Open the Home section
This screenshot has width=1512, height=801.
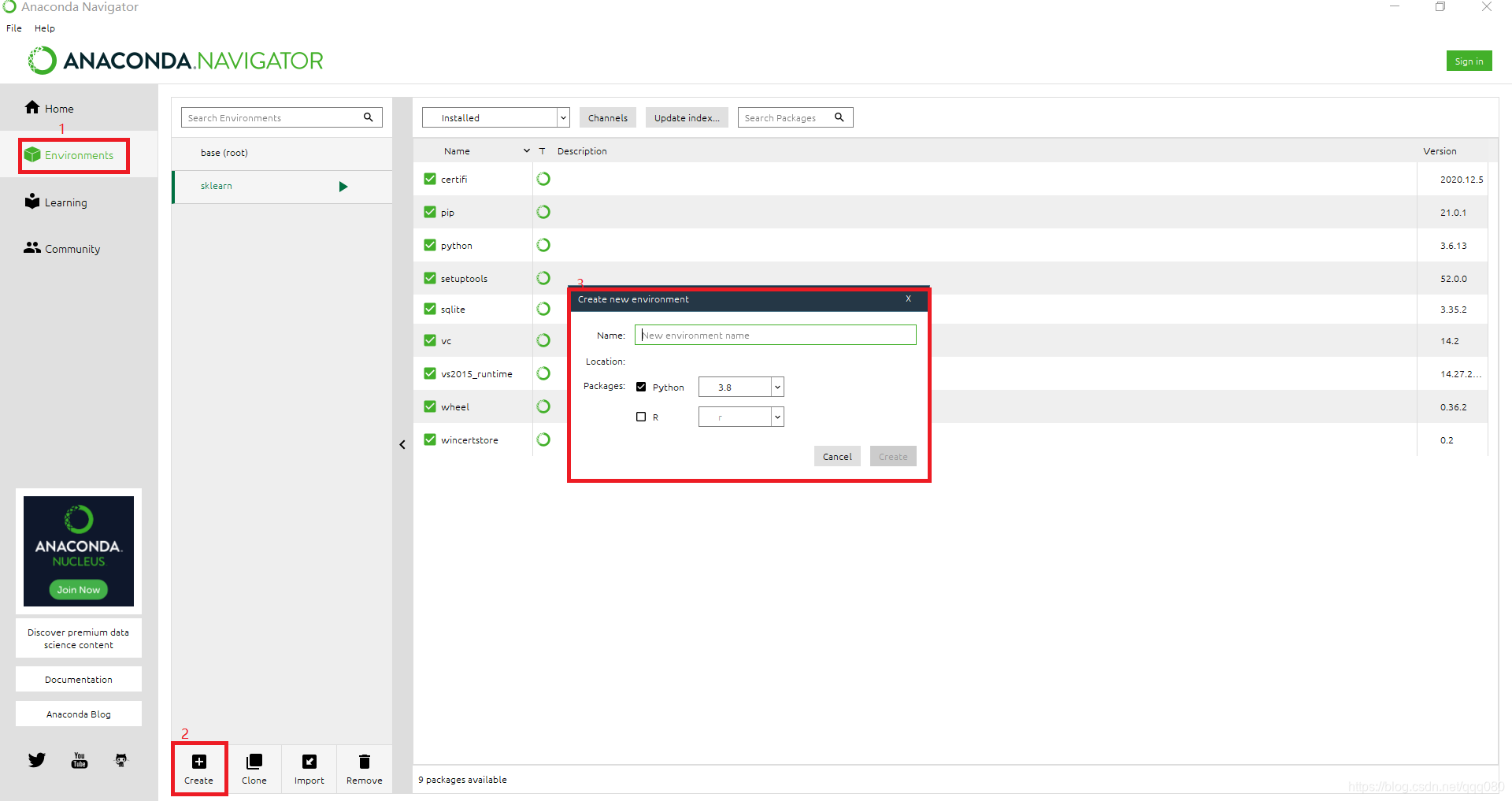[x=49, y=108]
